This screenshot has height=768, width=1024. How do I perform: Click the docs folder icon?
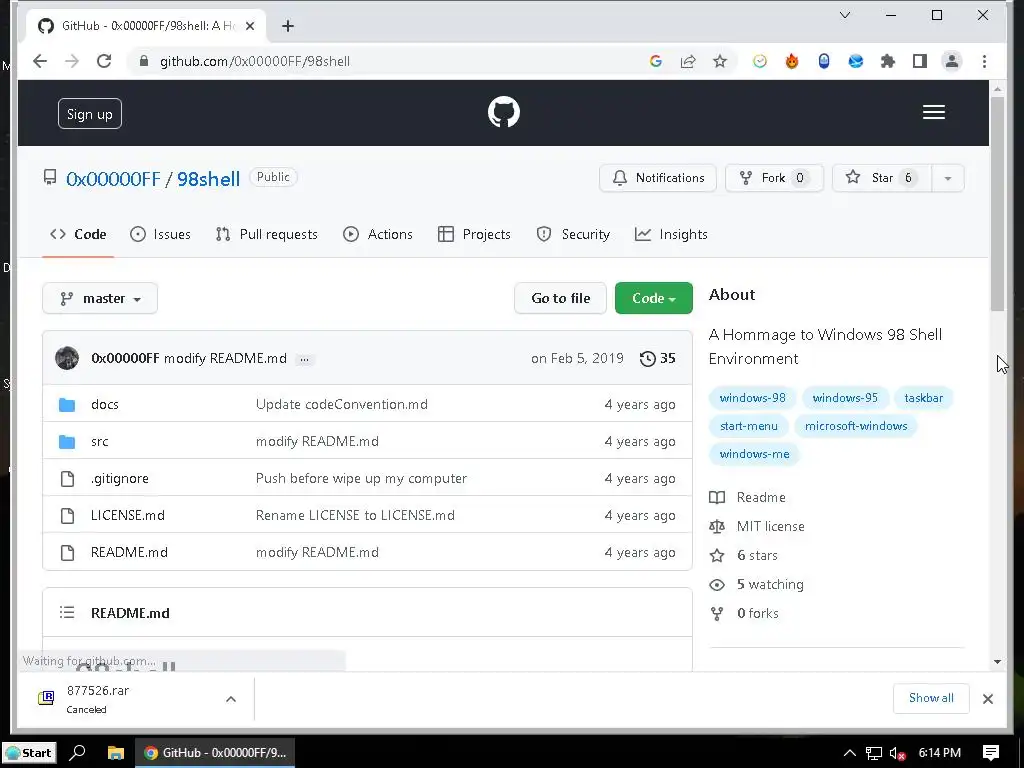click(x=67, y=405)
